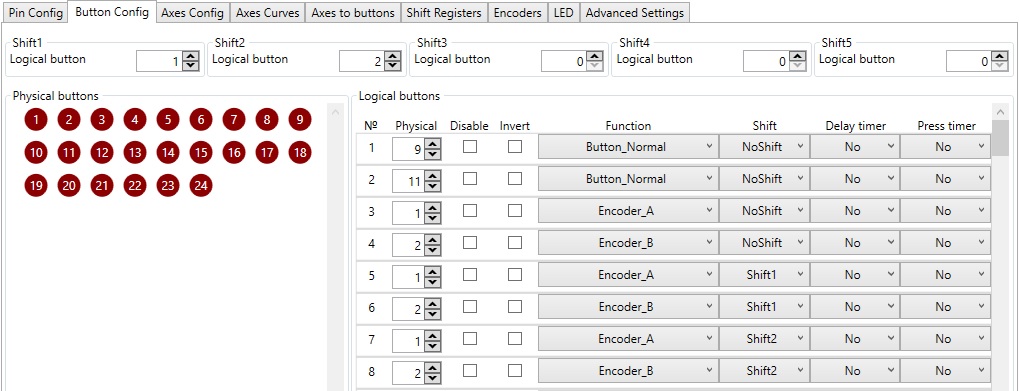Increase Shift3 logical button value
Image resolution: width=1019 pixels, height=391 pixels.
[595, 57]
